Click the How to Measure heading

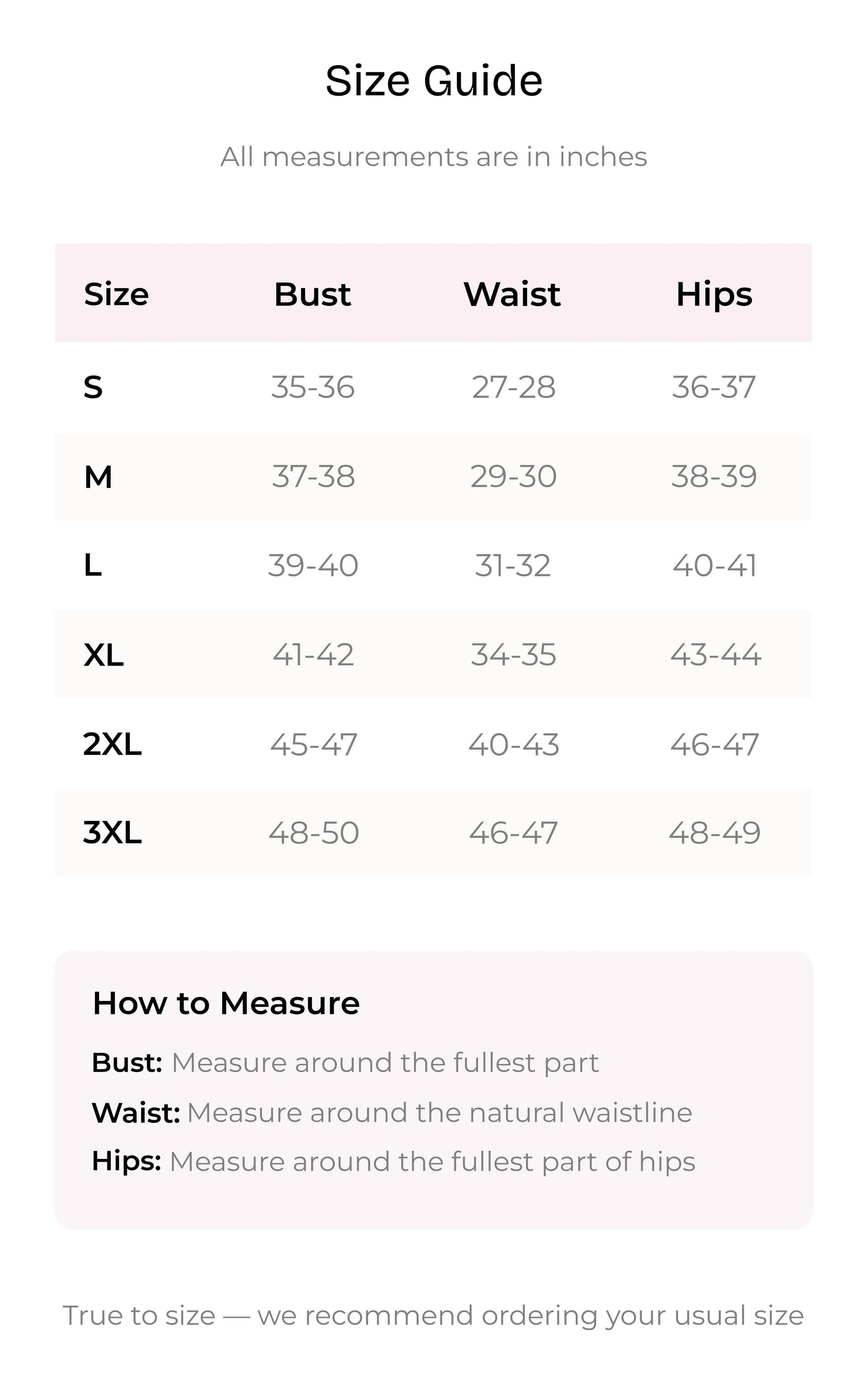(226, 1003)
